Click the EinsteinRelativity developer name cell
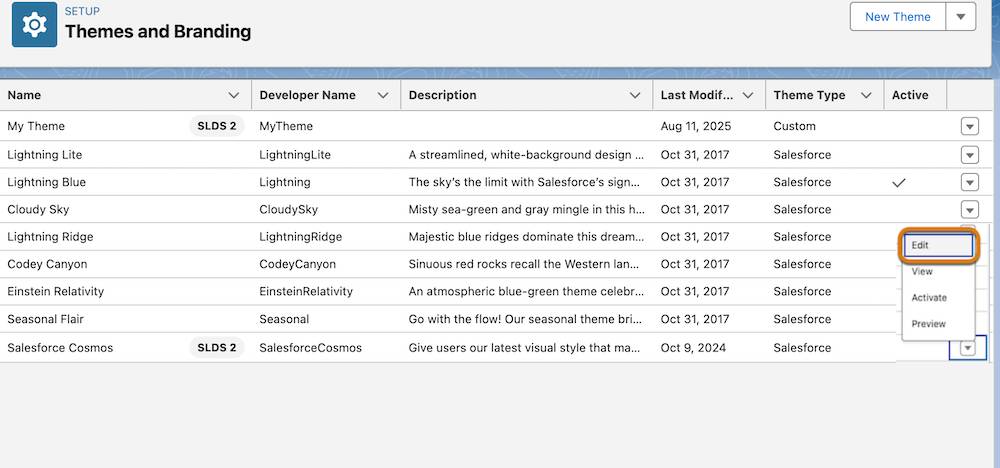 click(326, 291)
